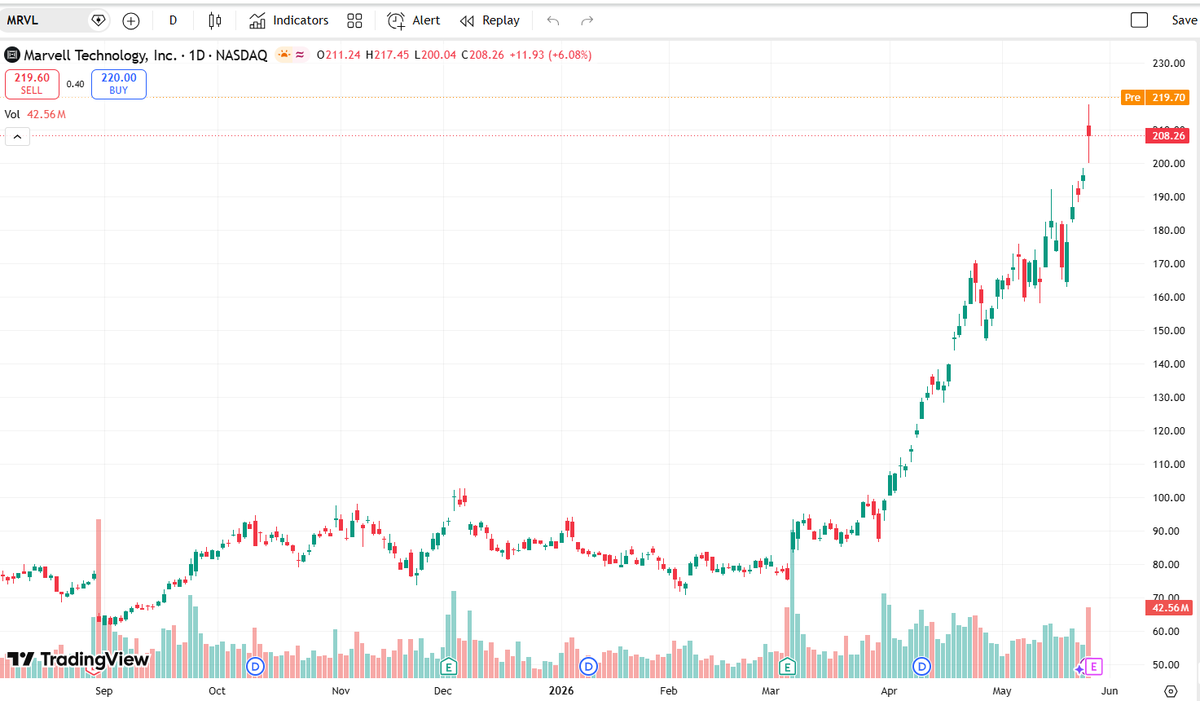Click the Jun label on the time axis
Viewport: 1200px width, 701px height.
(1109, 690)
